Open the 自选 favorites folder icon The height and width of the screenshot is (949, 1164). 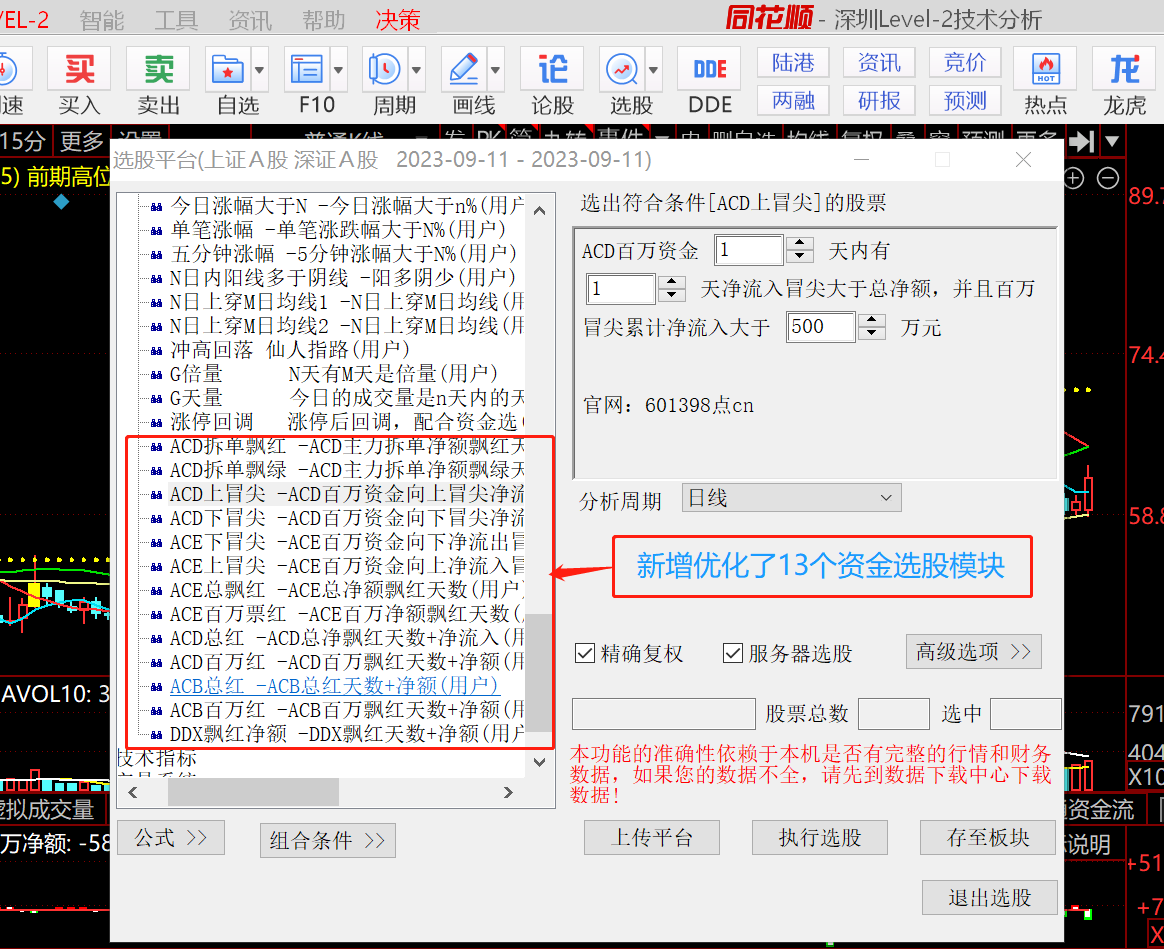(x=228, y=70)
